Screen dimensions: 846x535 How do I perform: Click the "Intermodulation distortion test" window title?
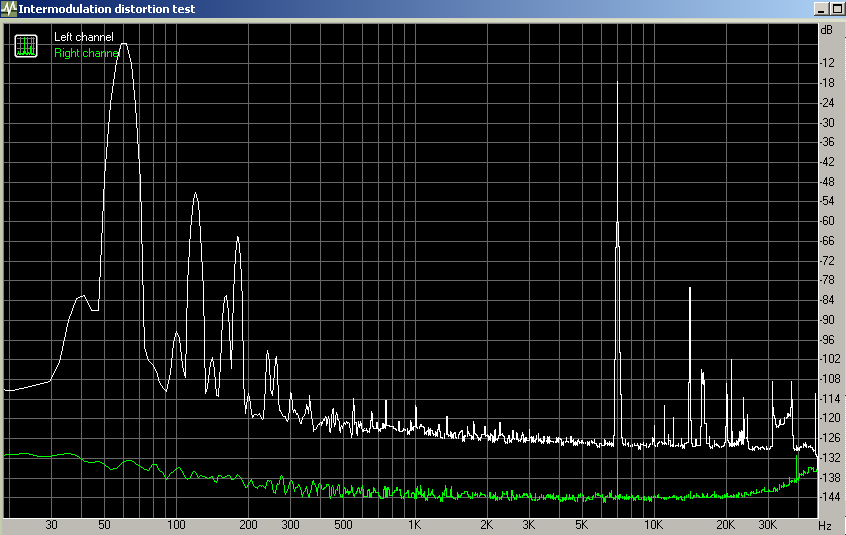pos(107,9)
